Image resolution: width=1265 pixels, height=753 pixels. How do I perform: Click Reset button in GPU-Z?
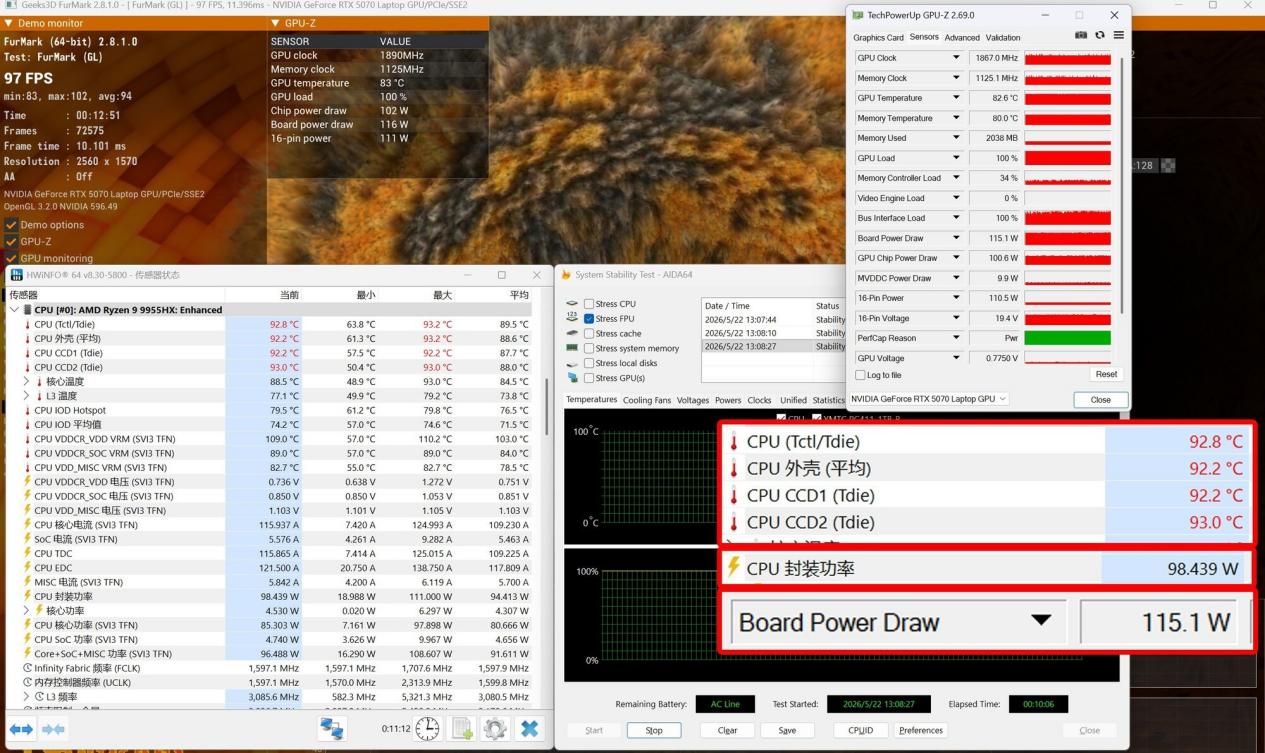coord(1106,374)
